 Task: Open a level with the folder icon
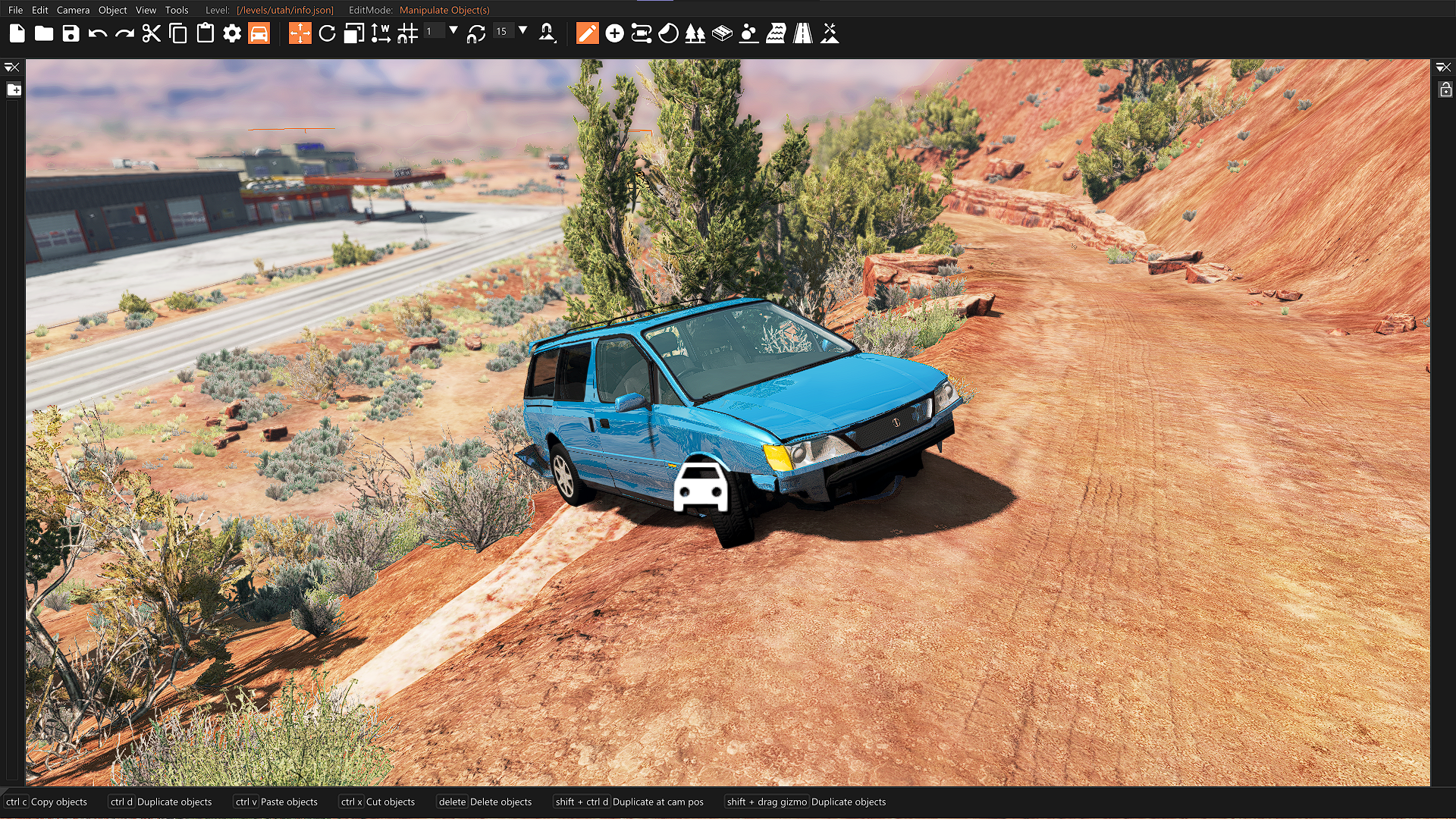point(44,33)
